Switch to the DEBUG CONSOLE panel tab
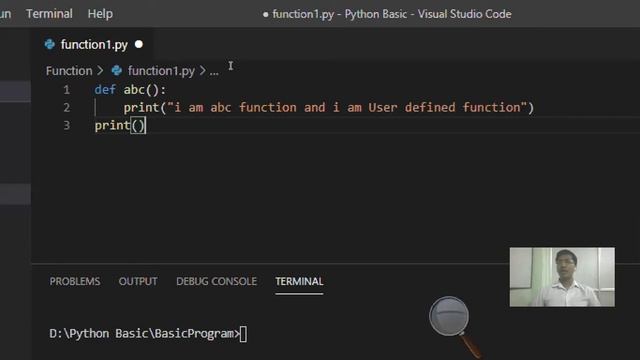 point(216,281)
